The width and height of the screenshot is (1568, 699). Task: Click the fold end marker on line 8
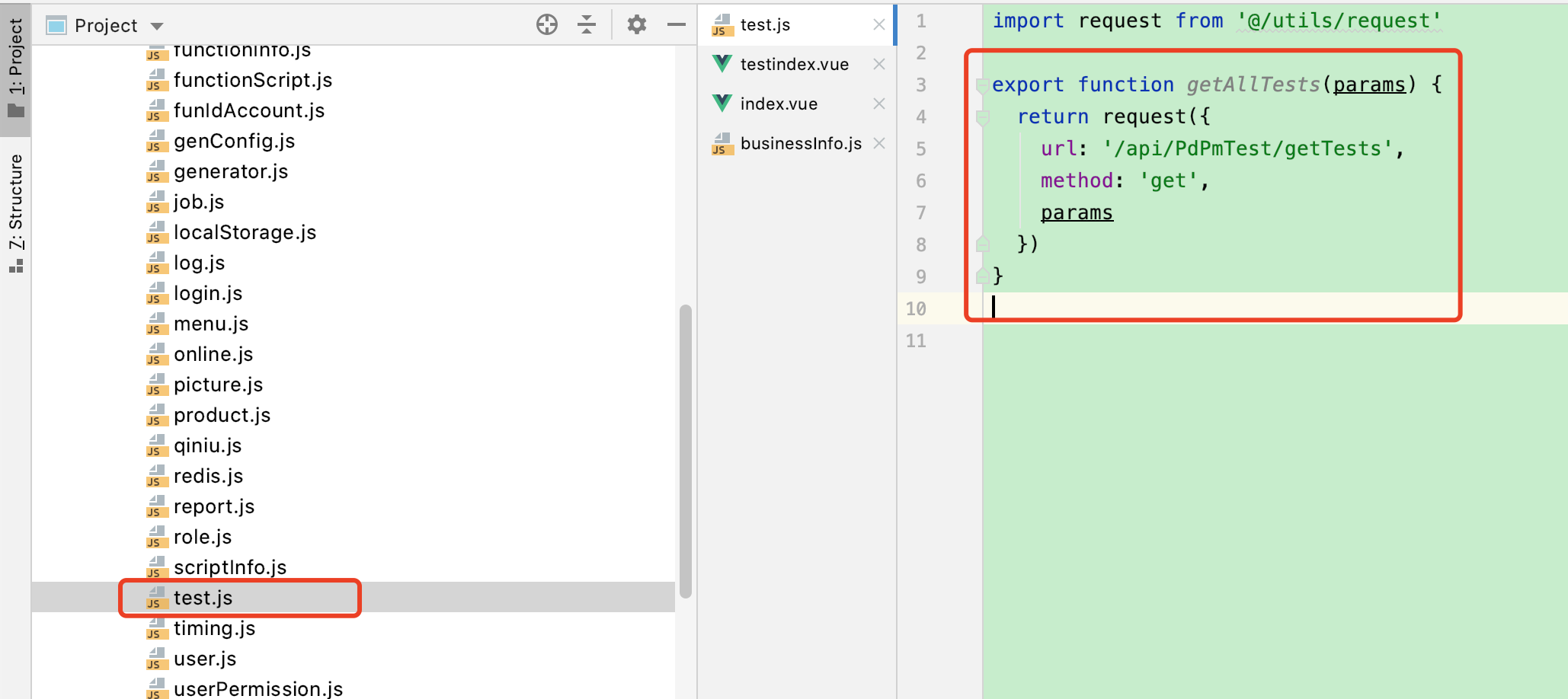(x=983, y=244)
